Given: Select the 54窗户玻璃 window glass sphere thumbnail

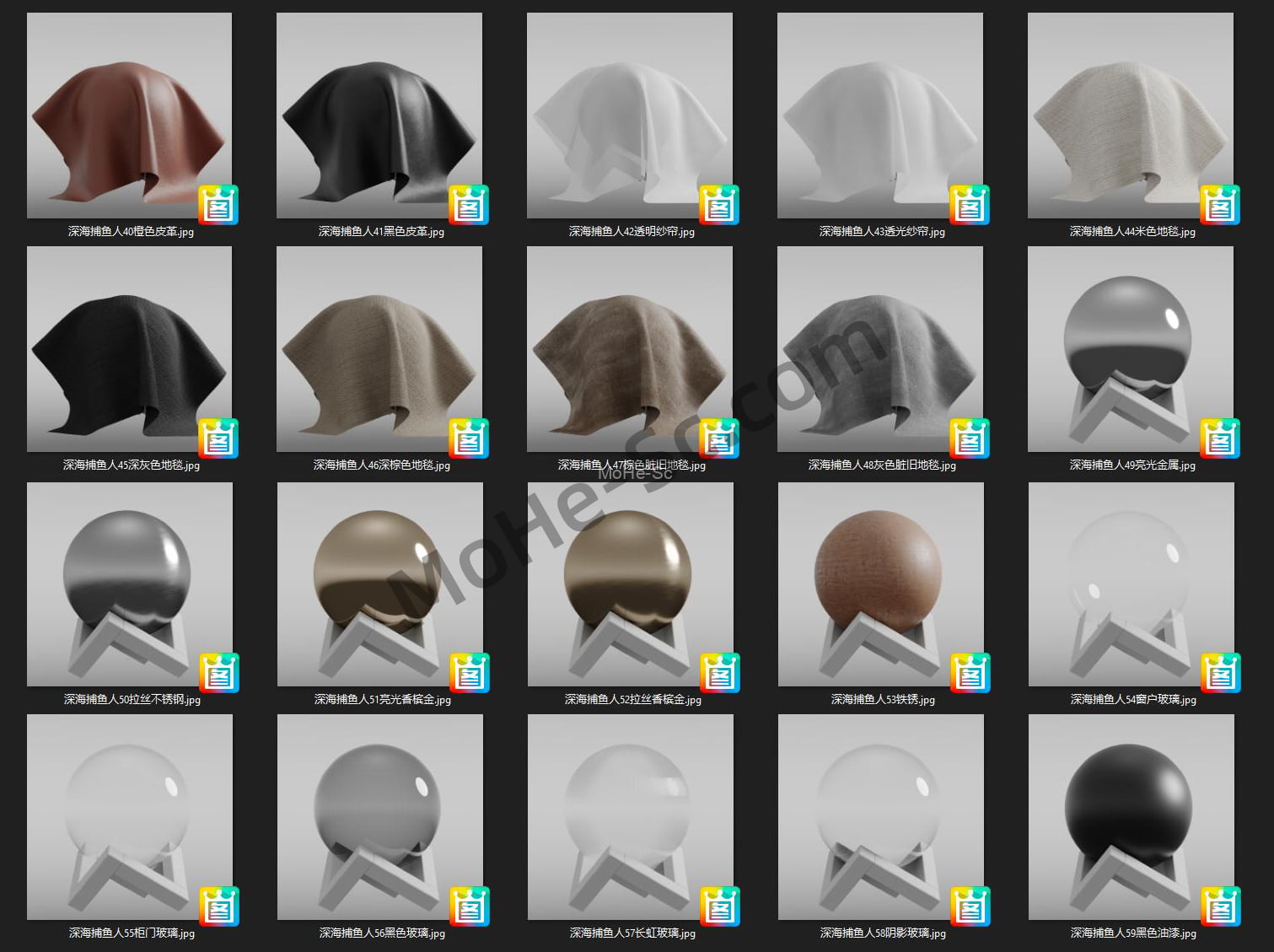Looking at the screenshot, I should pos(1131,584).
